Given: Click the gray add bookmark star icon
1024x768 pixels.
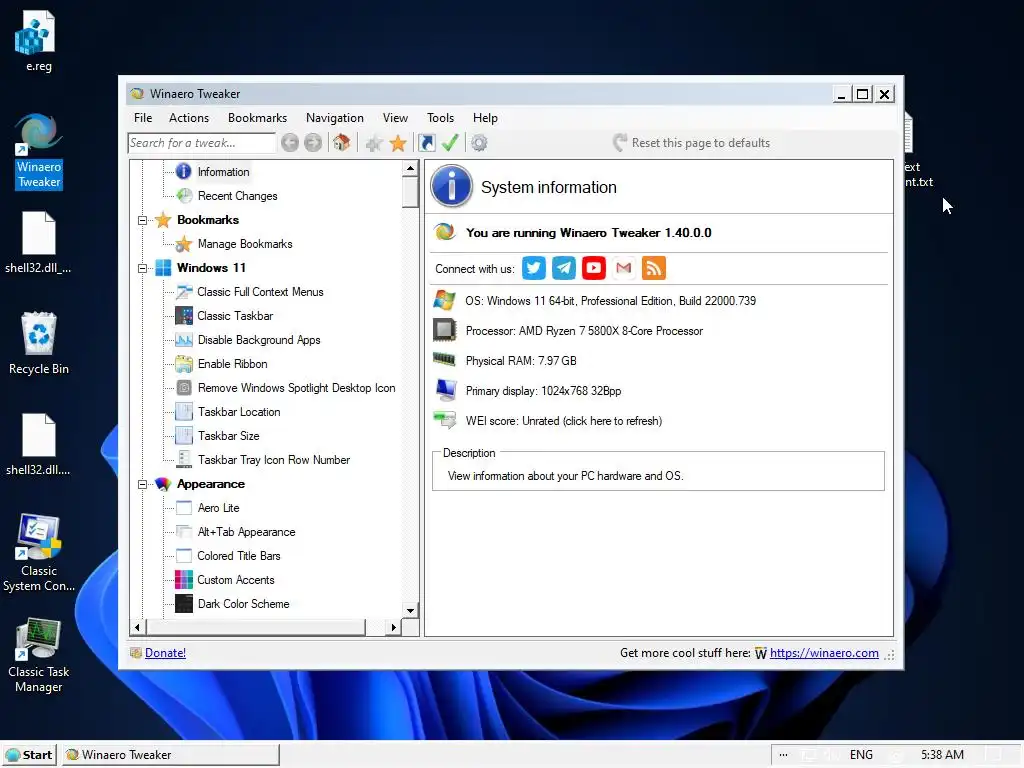Looking at the screenshot, I should 374,143.
